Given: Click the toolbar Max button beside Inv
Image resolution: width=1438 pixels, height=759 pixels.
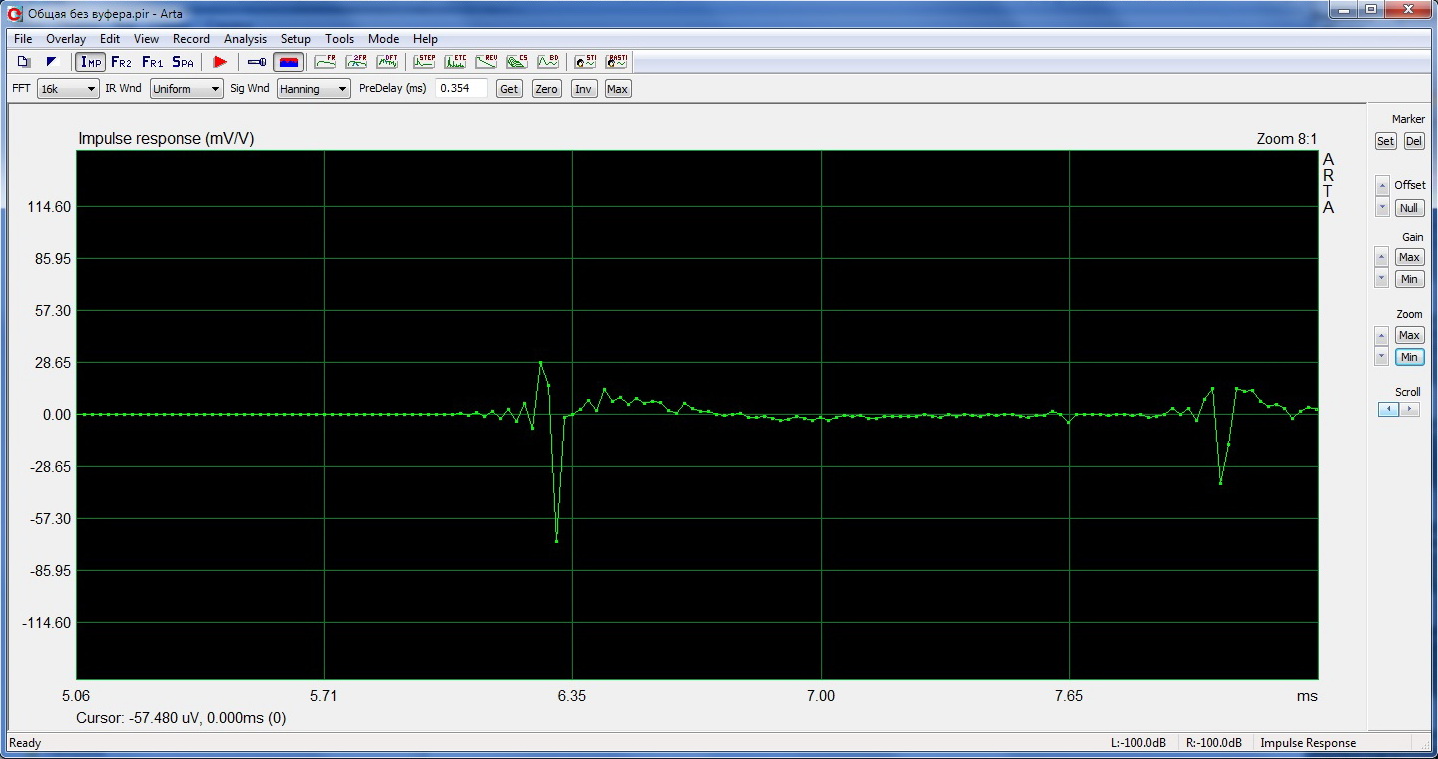Looking at the screenshot, I should (x=617, y=89).
